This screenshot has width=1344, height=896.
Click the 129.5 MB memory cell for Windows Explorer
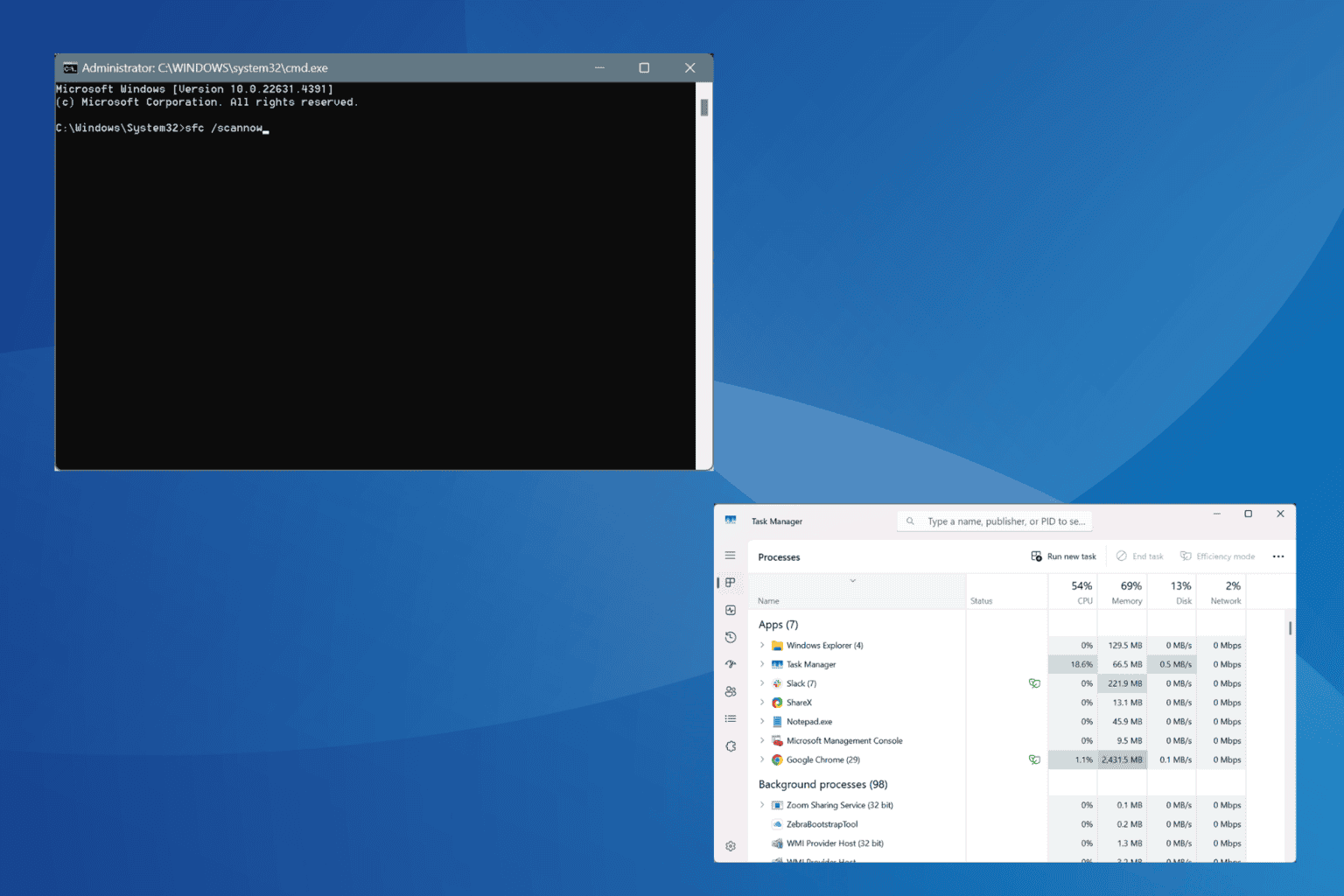(x=1123, y=646)
